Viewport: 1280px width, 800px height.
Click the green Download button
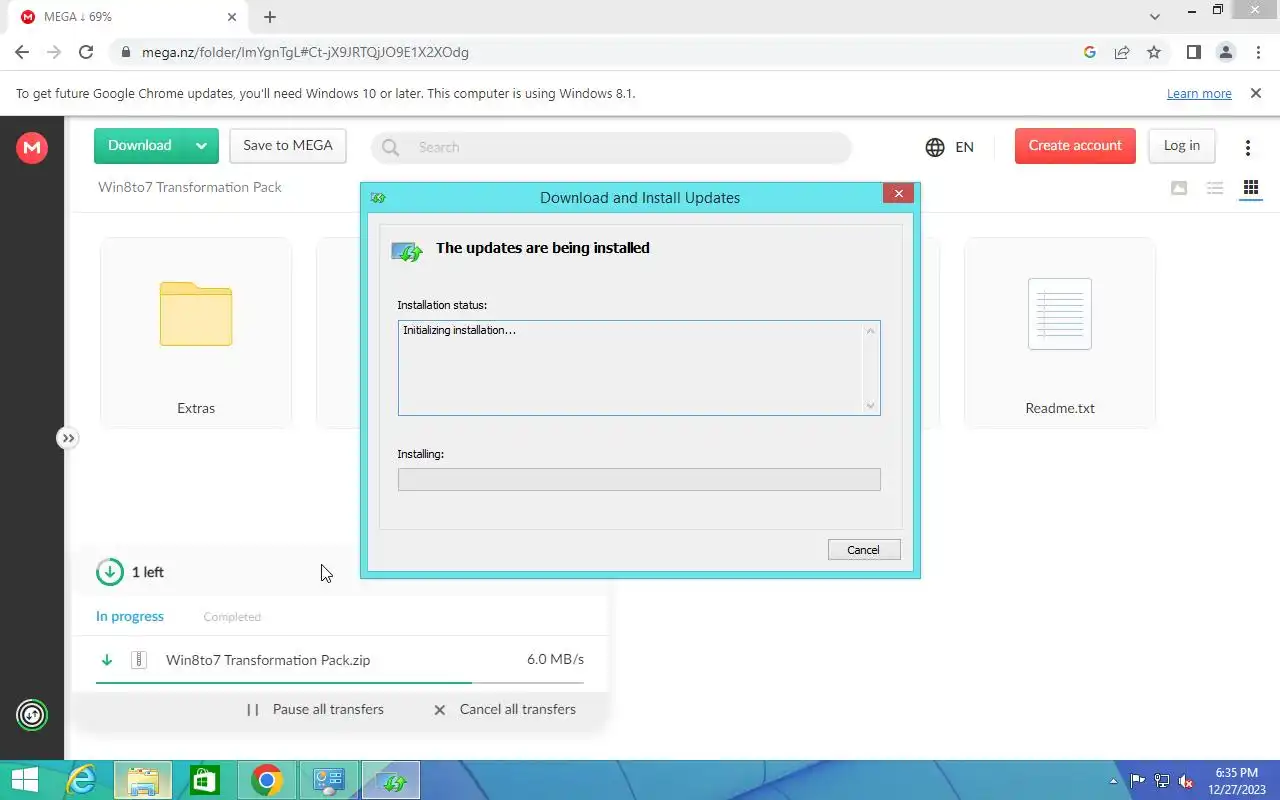click(140, 146)
